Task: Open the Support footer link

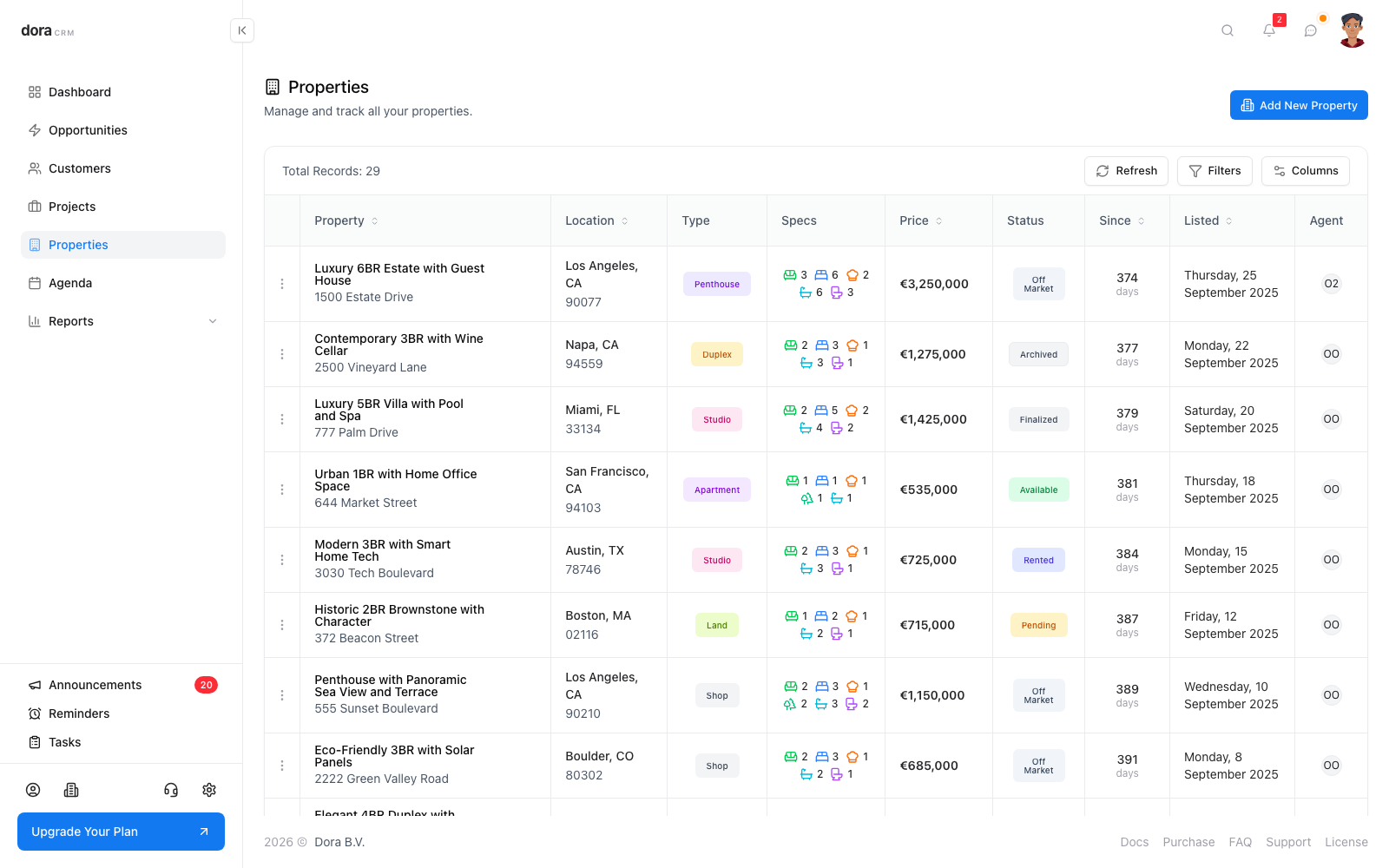Action: coord(1288,842)
